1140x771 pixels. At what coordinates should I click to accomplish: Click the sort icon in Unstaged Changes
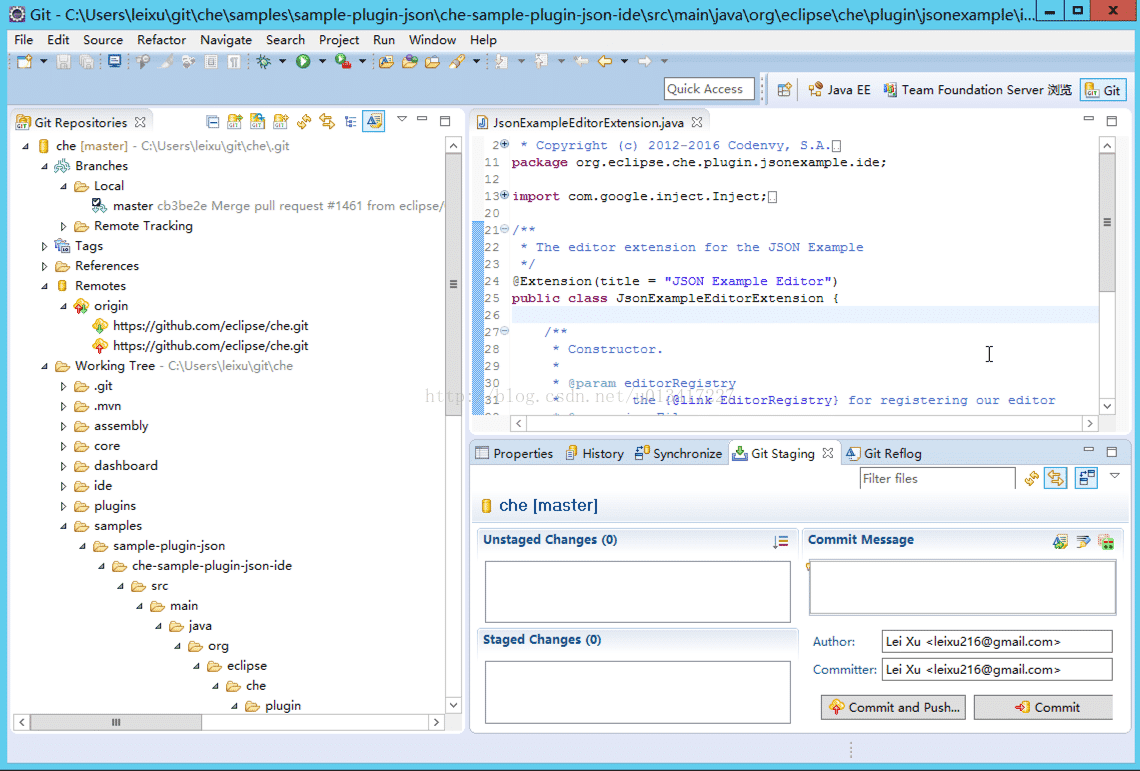(781, 541)
